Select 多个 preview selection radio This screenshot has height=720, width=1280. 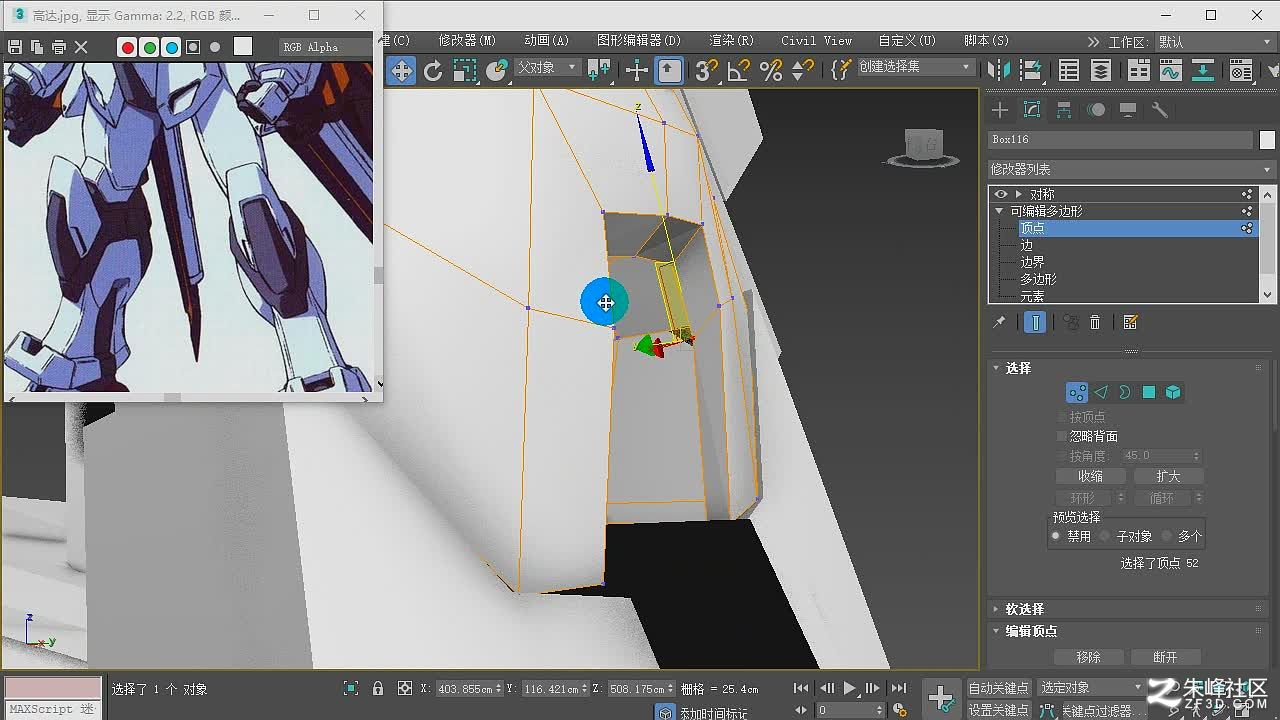coord(1167,536)
